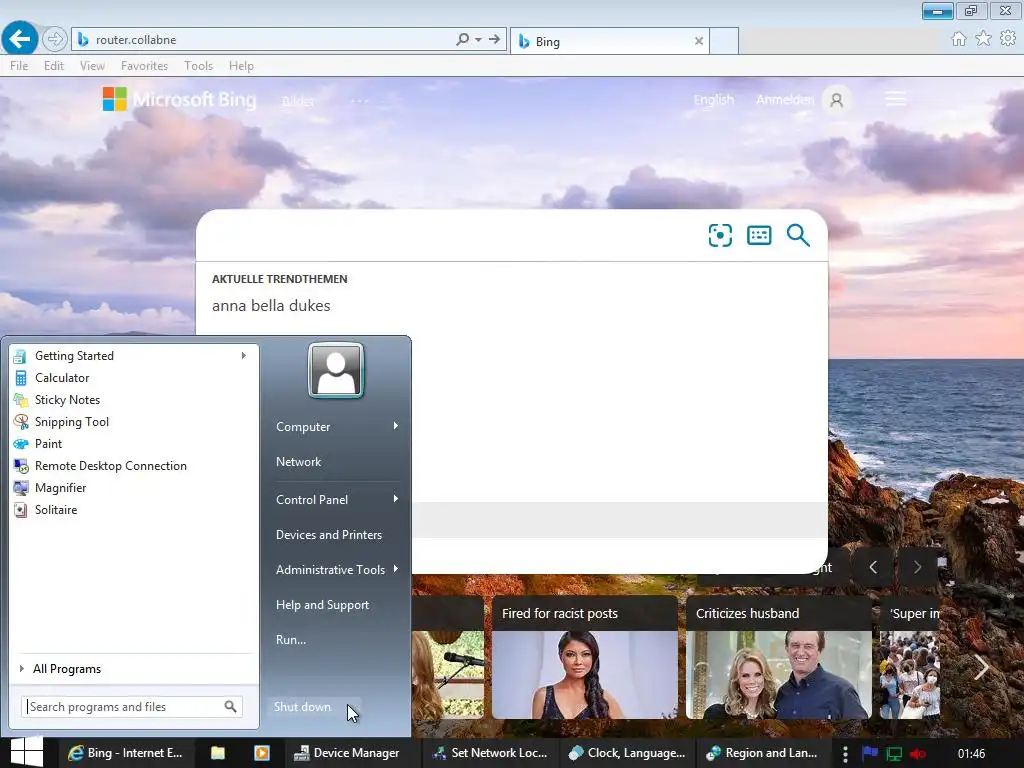
Task: Click the address bar search magnifier icon
Action: point(462,39)
